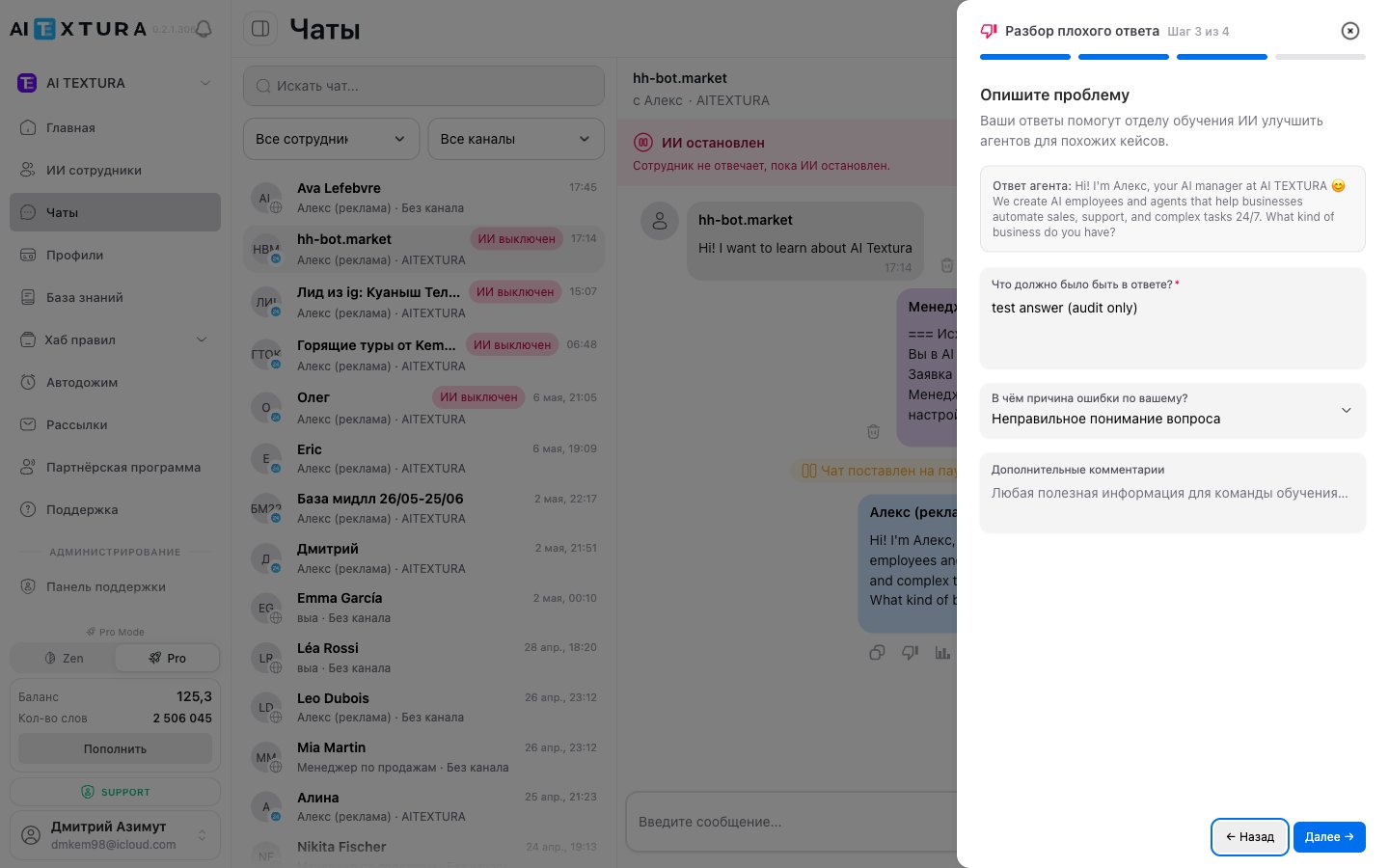The image size is (1389, 868).
Task: Open the «База мидл 26/05-25/06» chat
Action: [x=424, y=508]
